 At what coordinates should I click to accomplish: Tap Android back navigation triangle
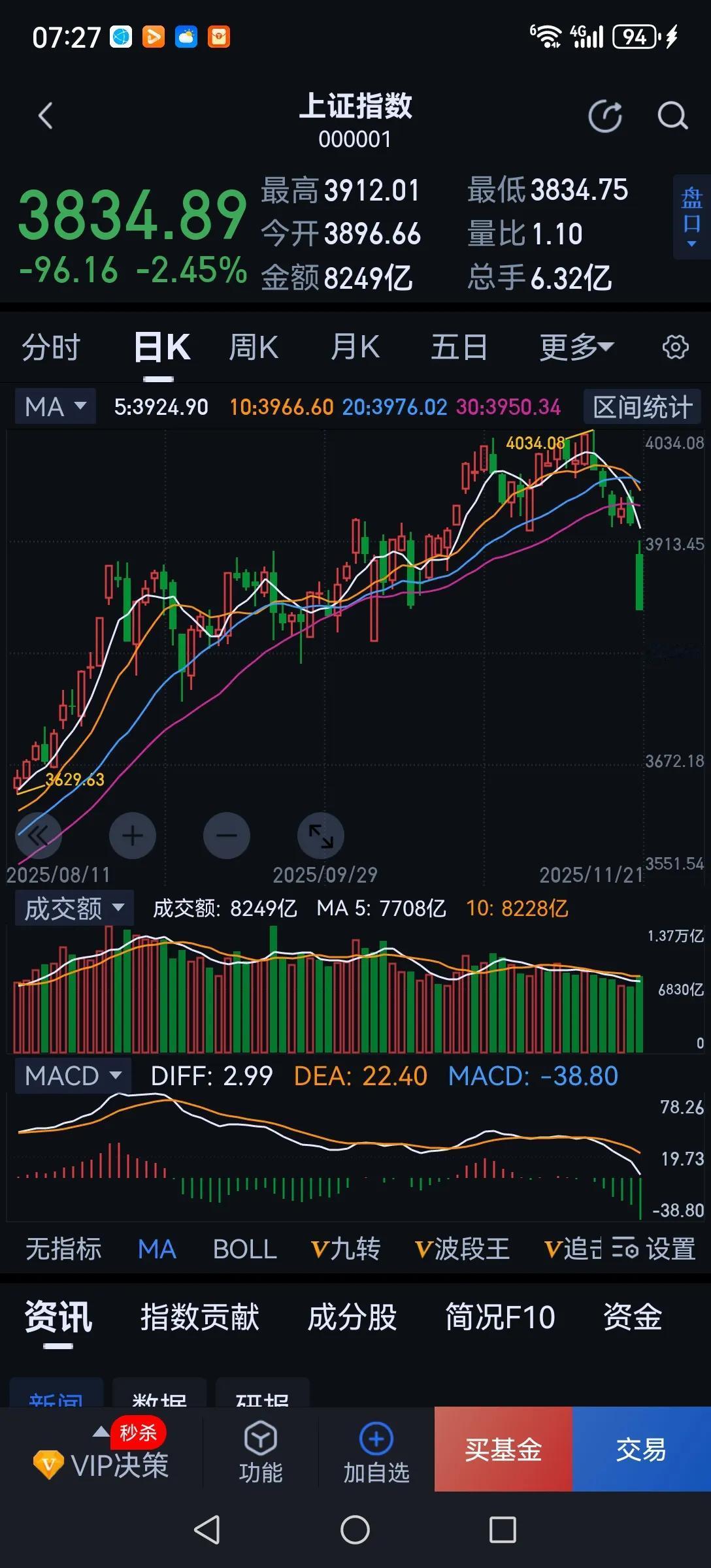click(x=208, y=1529)
